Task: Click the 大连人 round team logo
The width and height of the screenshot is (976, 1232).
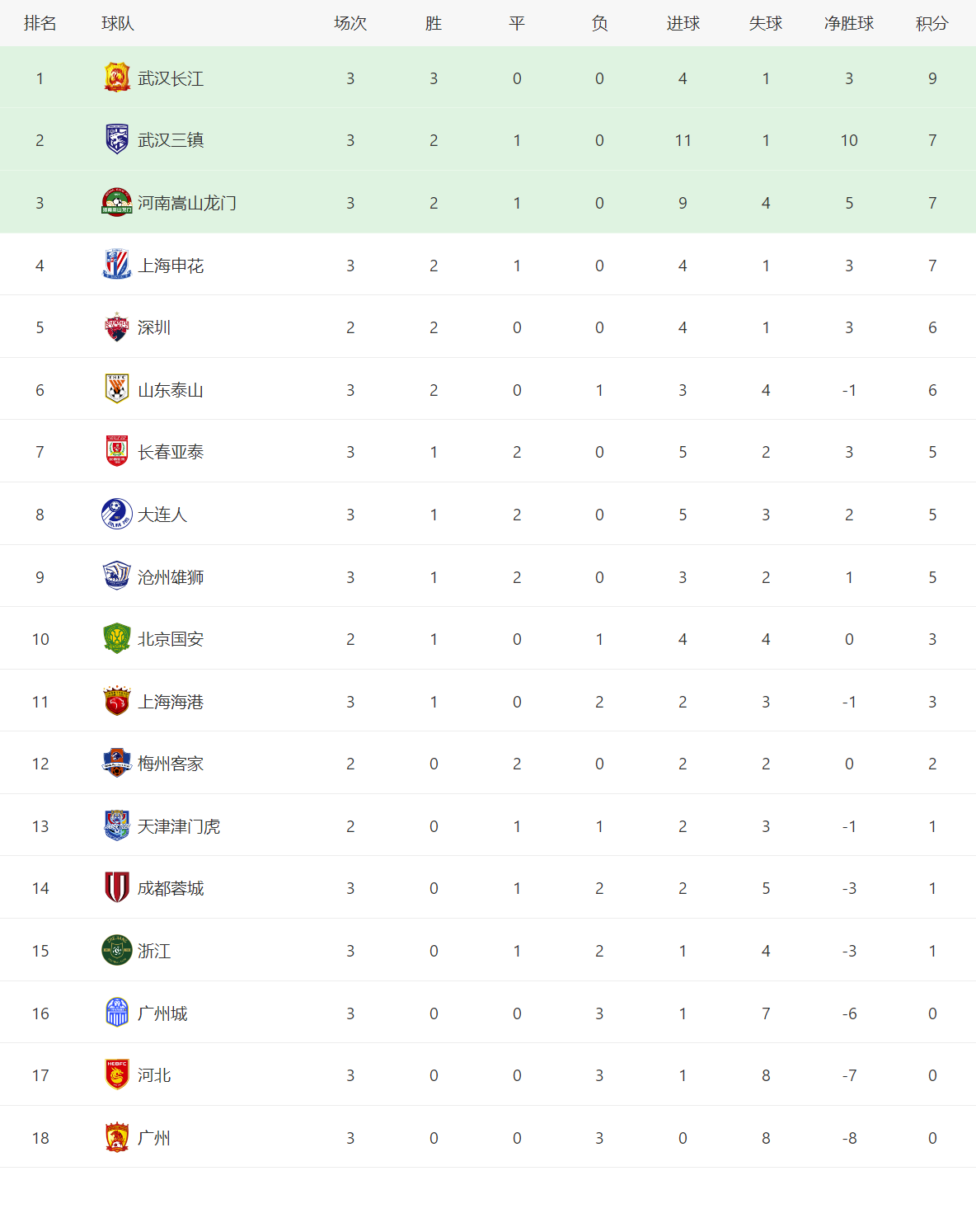Action: [117, 514]
